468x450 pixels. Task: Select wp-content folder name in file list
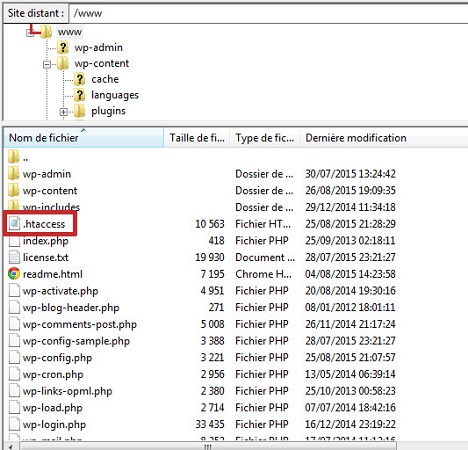(50, 191)
